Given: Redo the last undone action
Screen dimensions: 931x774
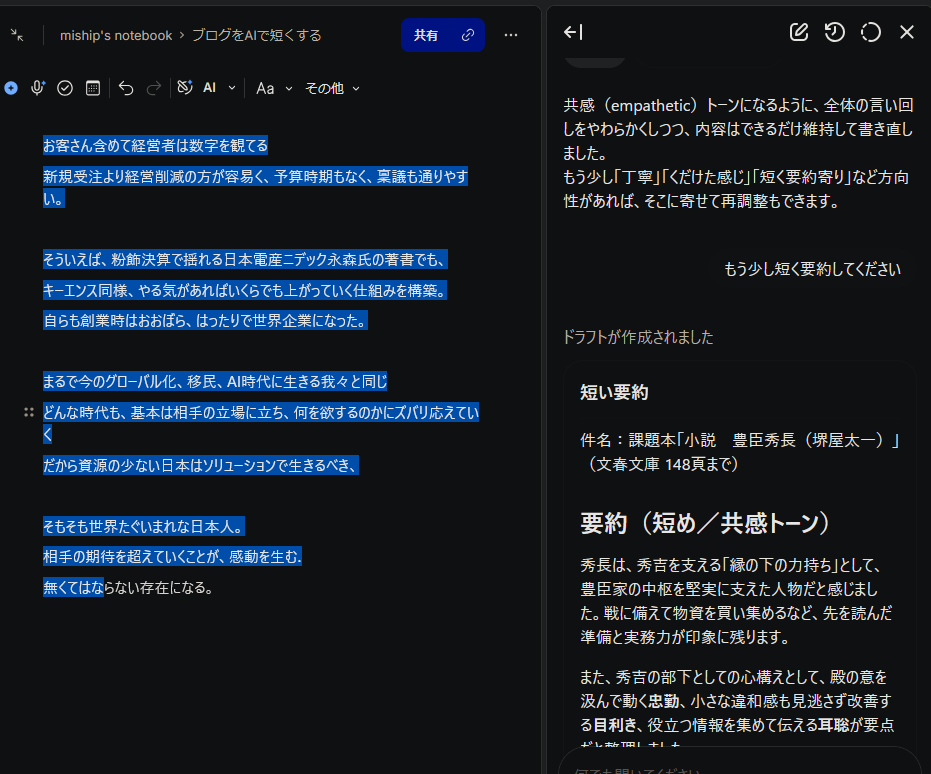Looking at the screenshot, I should (x=154, y=88).
